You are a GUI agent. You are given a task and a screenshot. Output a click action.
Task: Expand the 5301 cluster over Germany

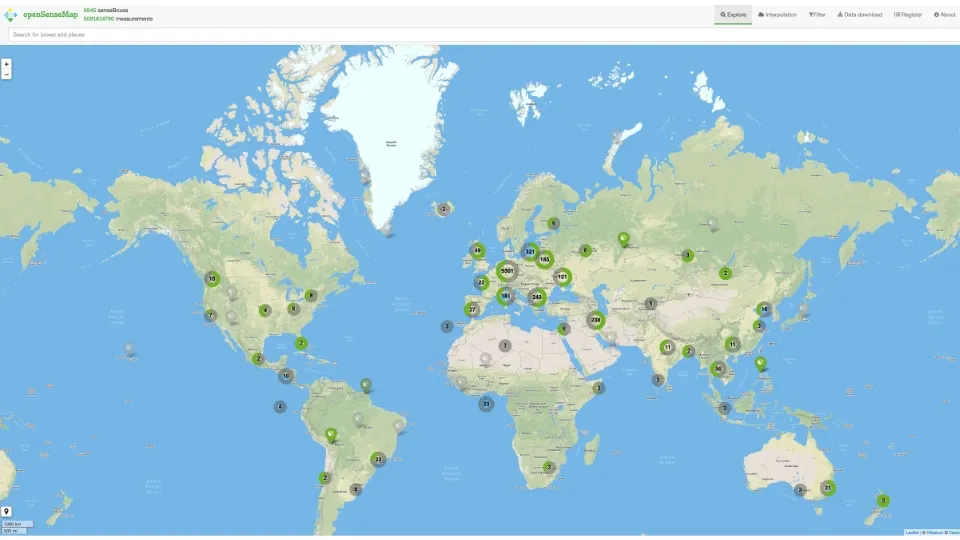[507, 271]
